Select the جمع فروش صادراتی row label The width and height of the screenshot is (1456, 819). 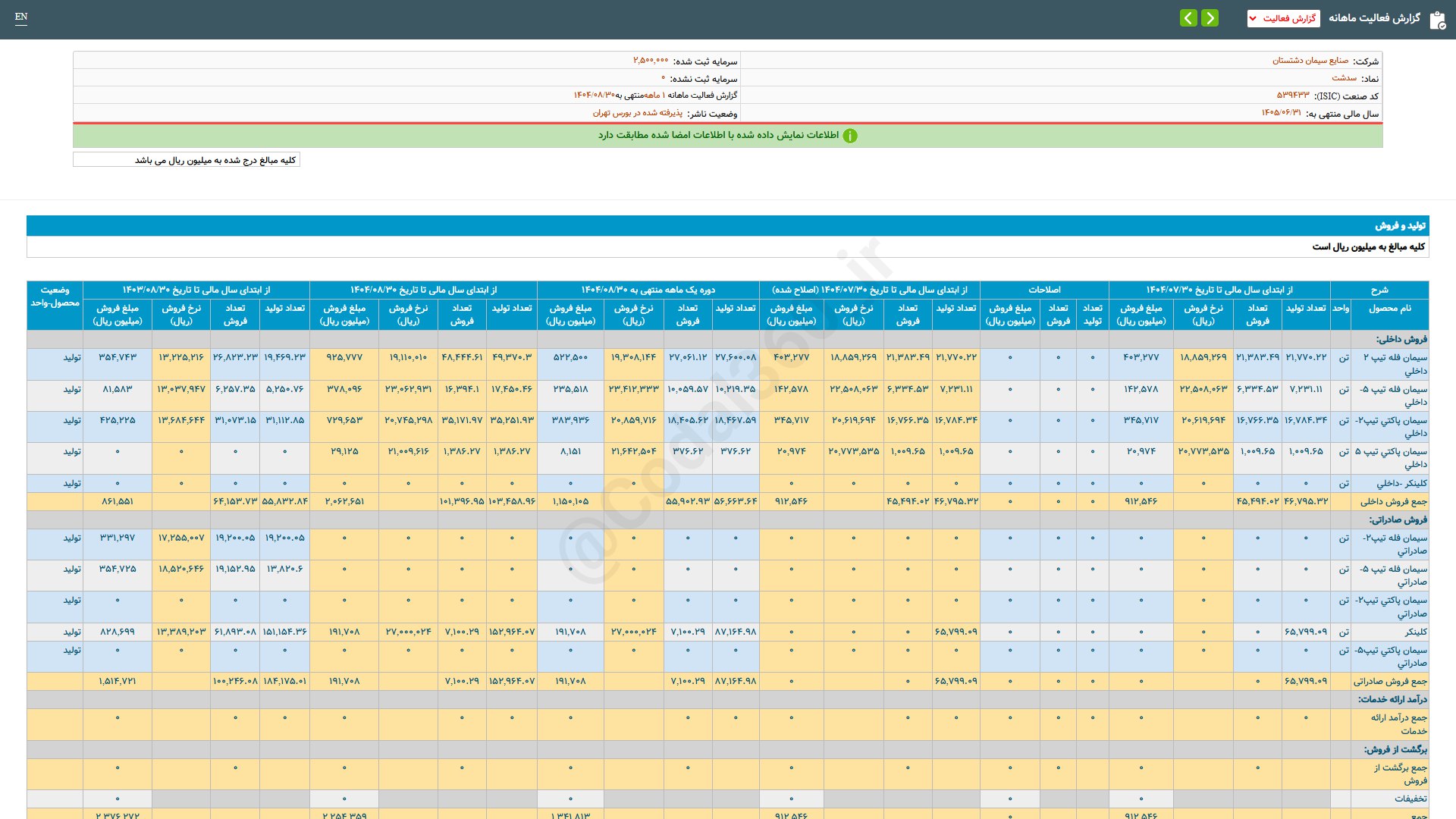[x=1389, y=681]
